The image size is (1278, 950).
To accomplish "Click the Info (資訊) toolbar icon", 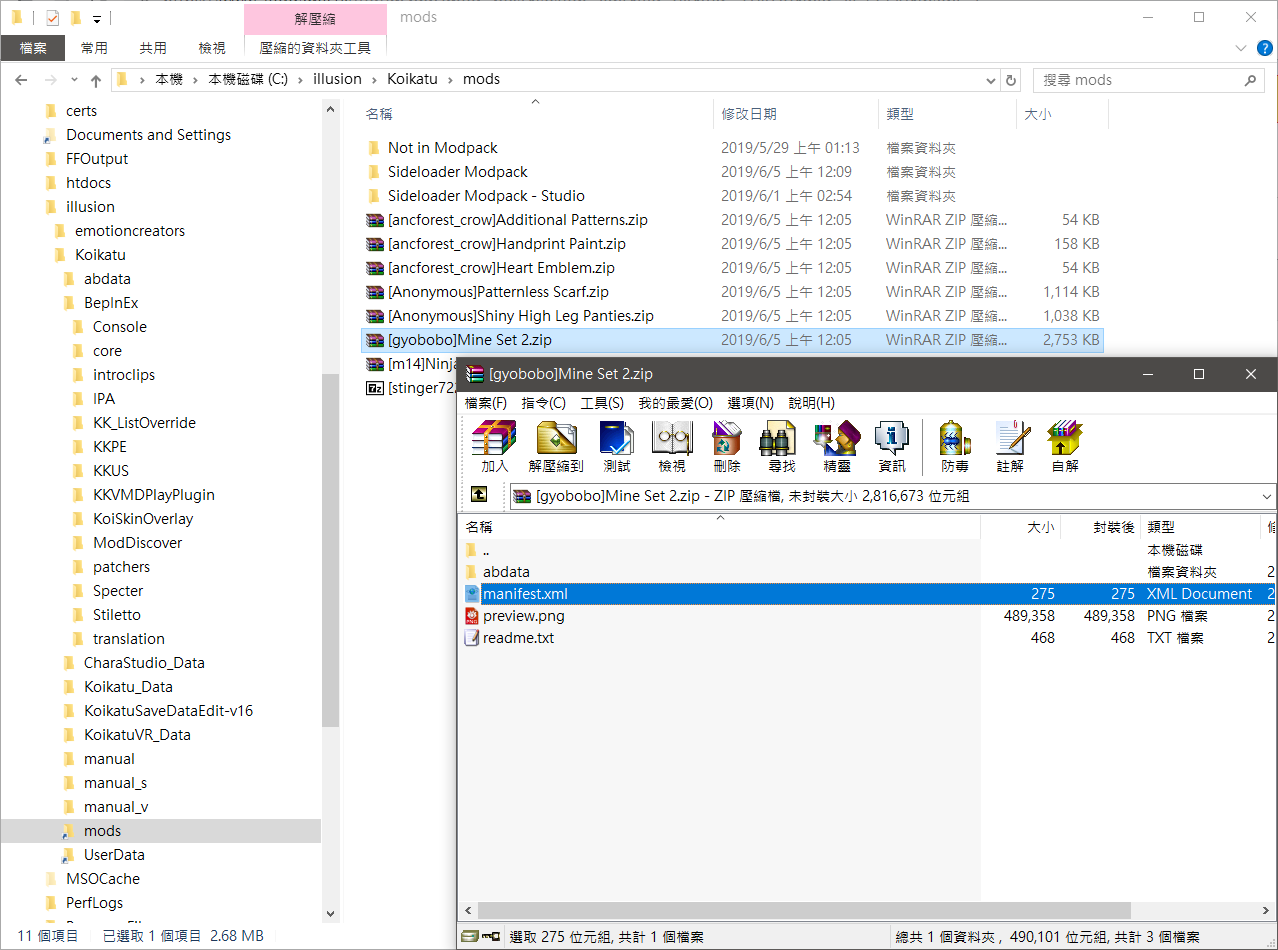I will coord(891,445).
